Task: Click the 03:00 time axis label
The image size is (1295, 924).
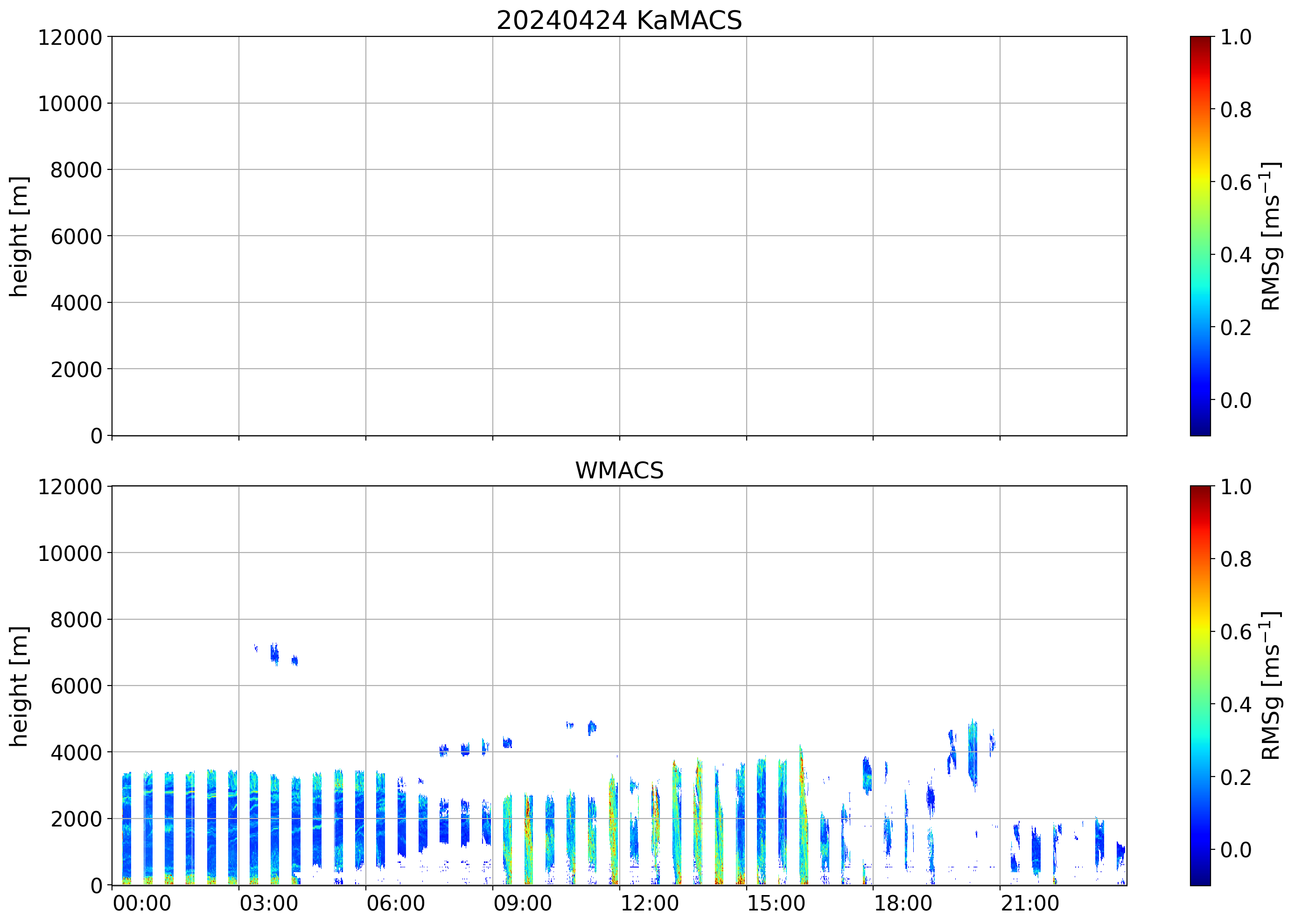Action: tap(268, 903)
